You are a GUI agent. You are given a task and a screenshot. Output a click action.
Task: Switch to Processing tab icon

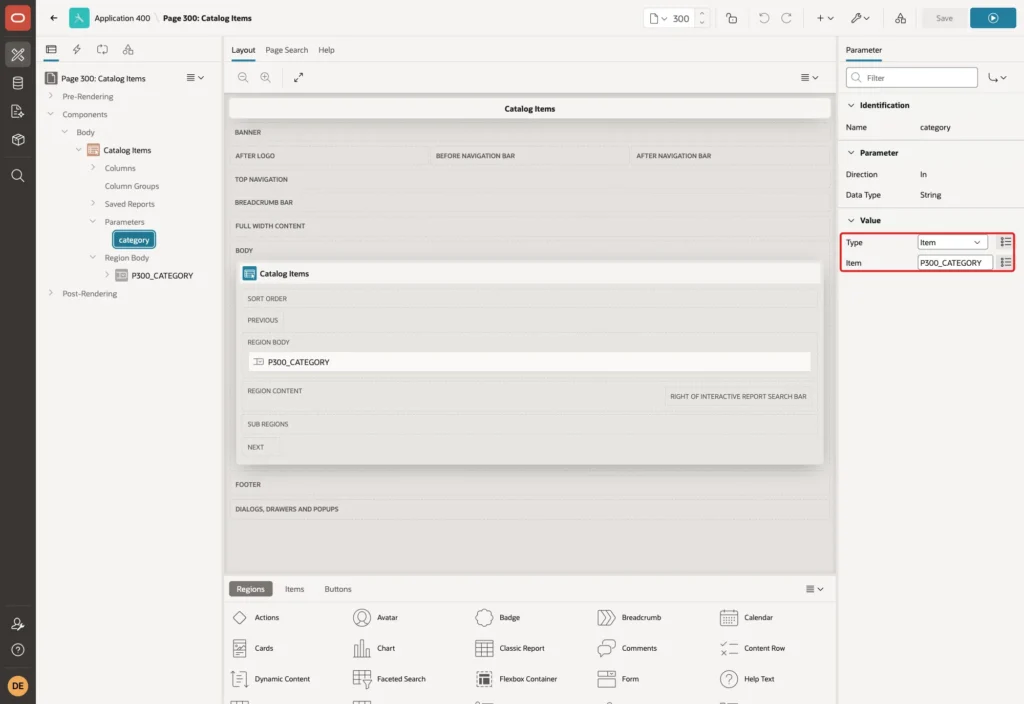tap(103, 50)
